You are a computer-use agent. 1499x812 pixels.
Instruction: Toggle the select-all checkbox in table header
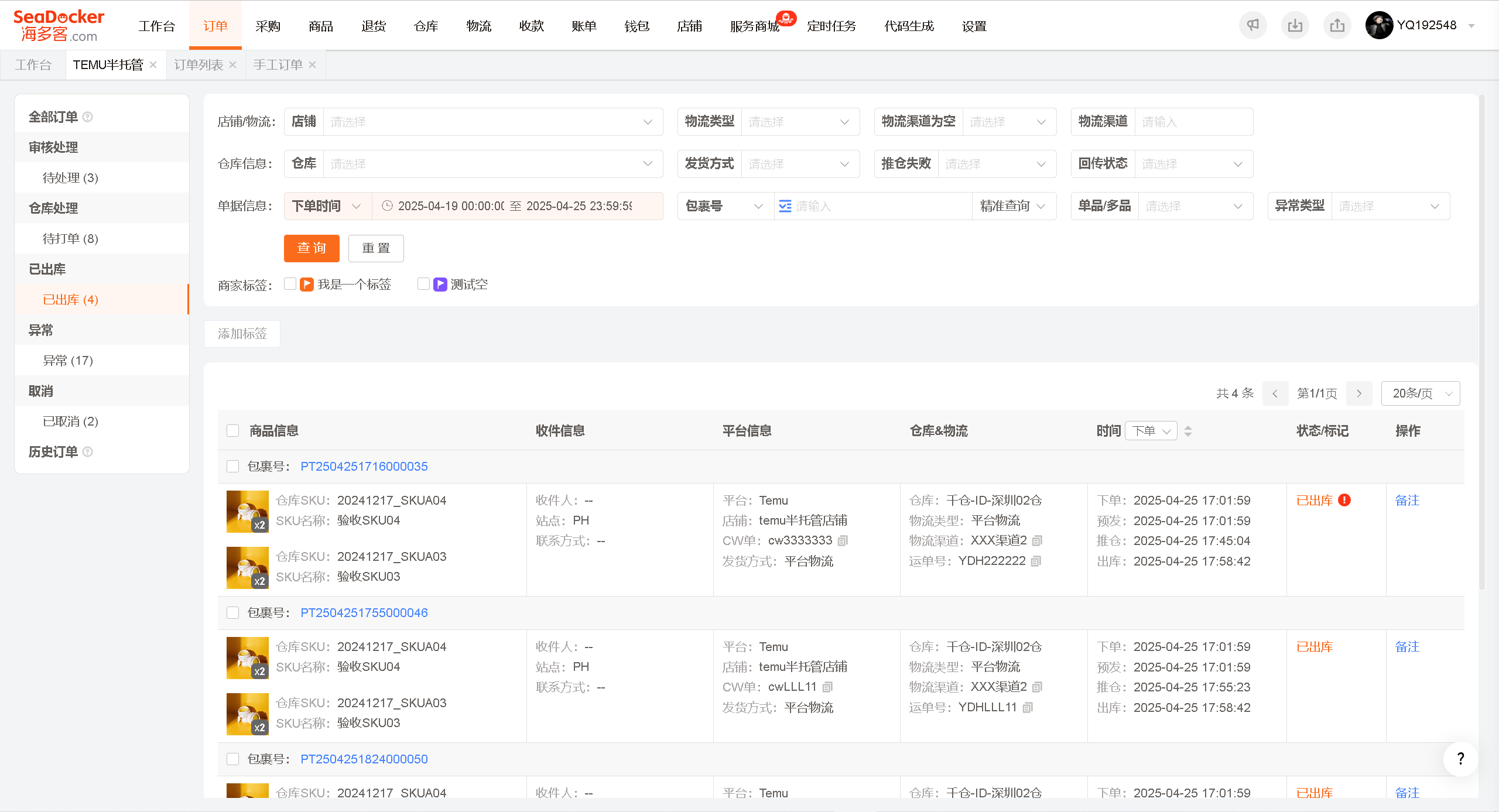tap(233, 431)
